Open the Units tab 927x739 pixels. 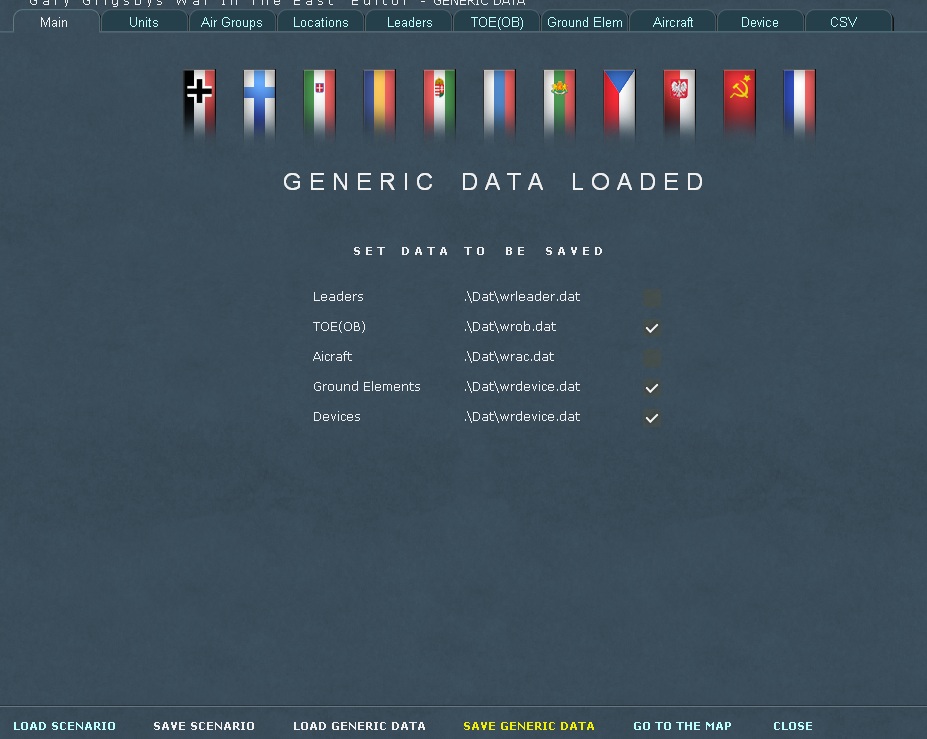(x=144, y=22)
